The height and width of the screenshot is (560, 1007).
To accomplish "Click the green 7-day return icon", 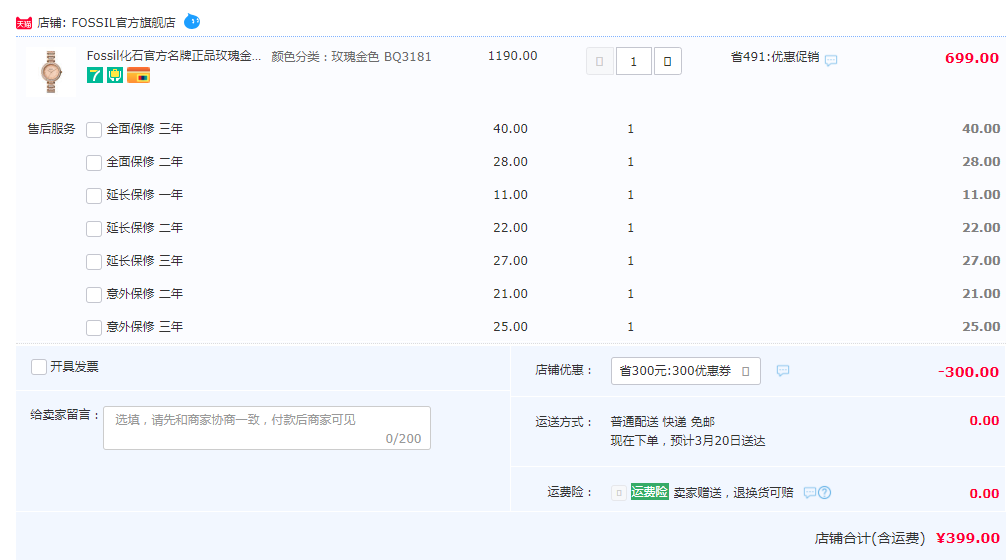I will 94,75.
